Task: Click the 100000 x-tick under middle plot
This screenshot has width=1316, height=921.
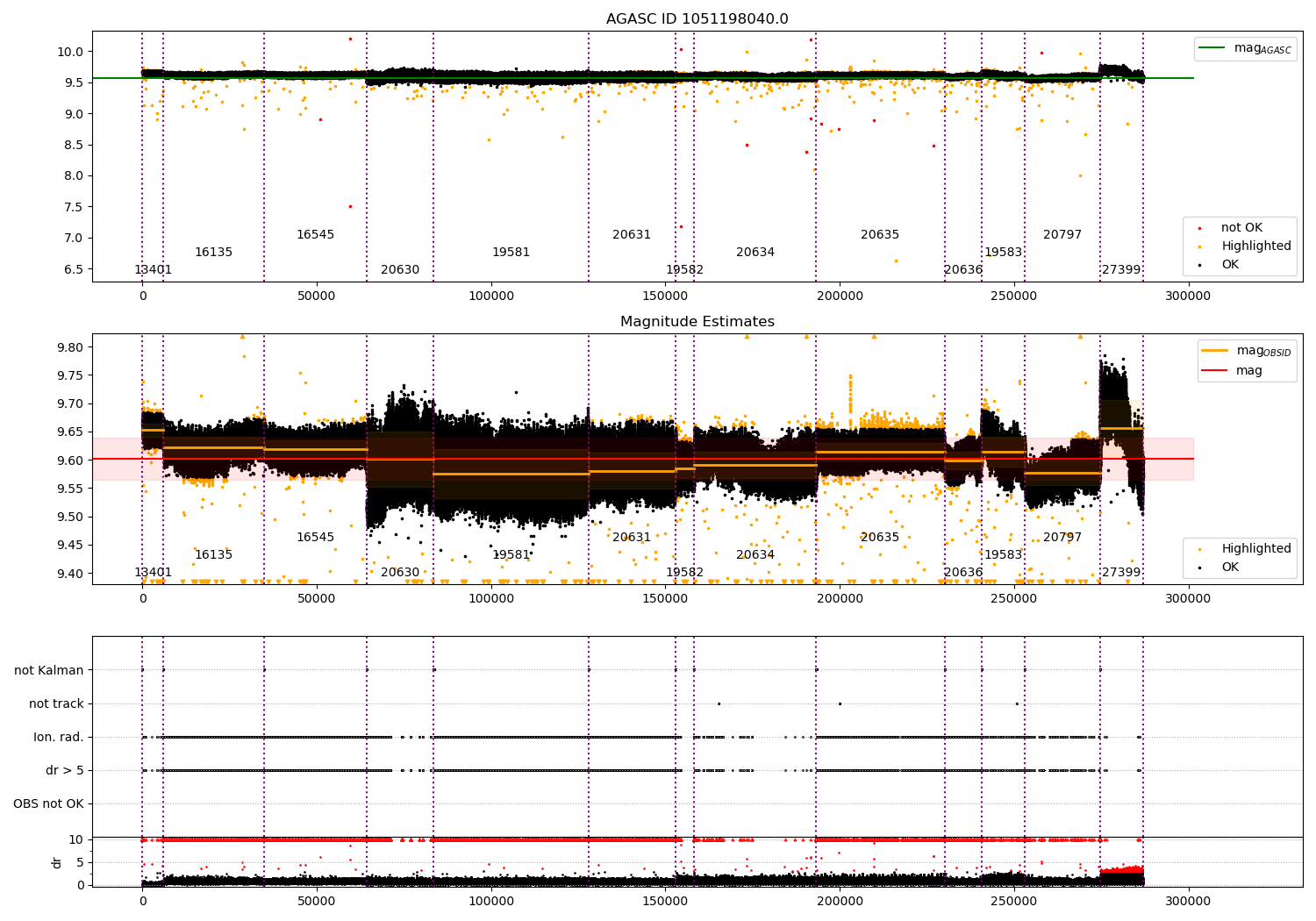Action: point(491,598)
